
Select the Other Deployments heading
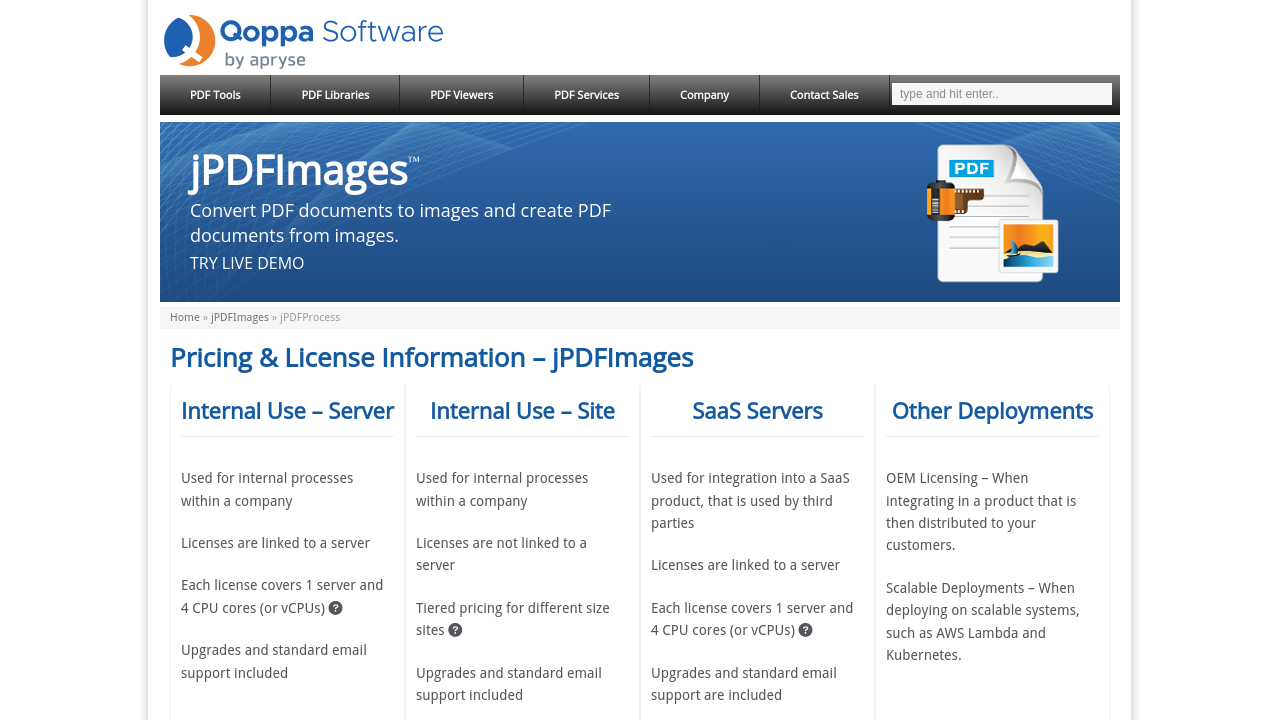(992, 411)
